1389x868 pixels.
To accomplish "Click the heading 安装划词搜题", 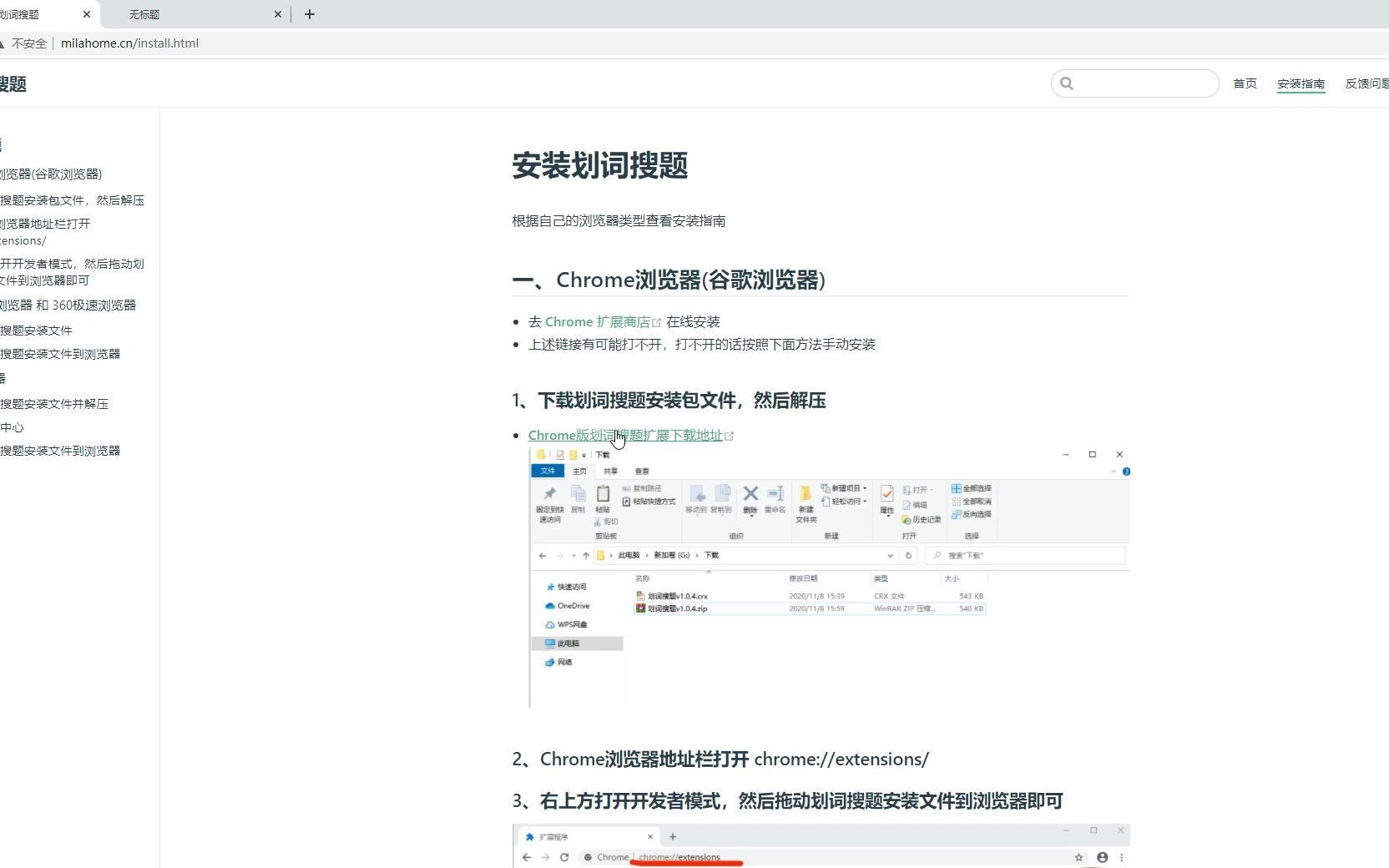I will point(599,165).
